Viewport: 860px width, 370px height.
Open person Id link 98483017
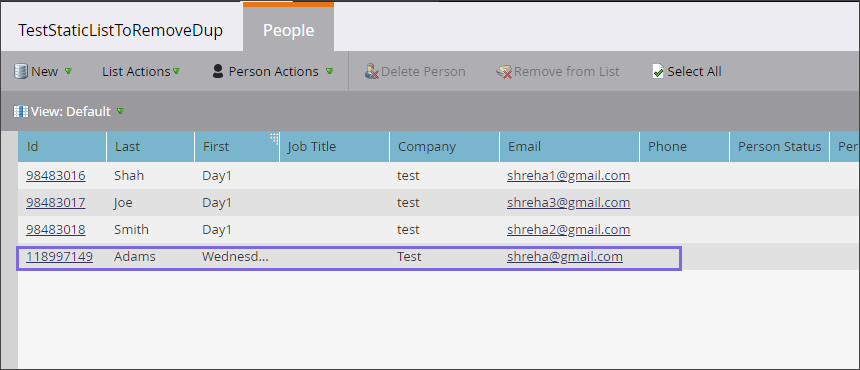point(55,203)
